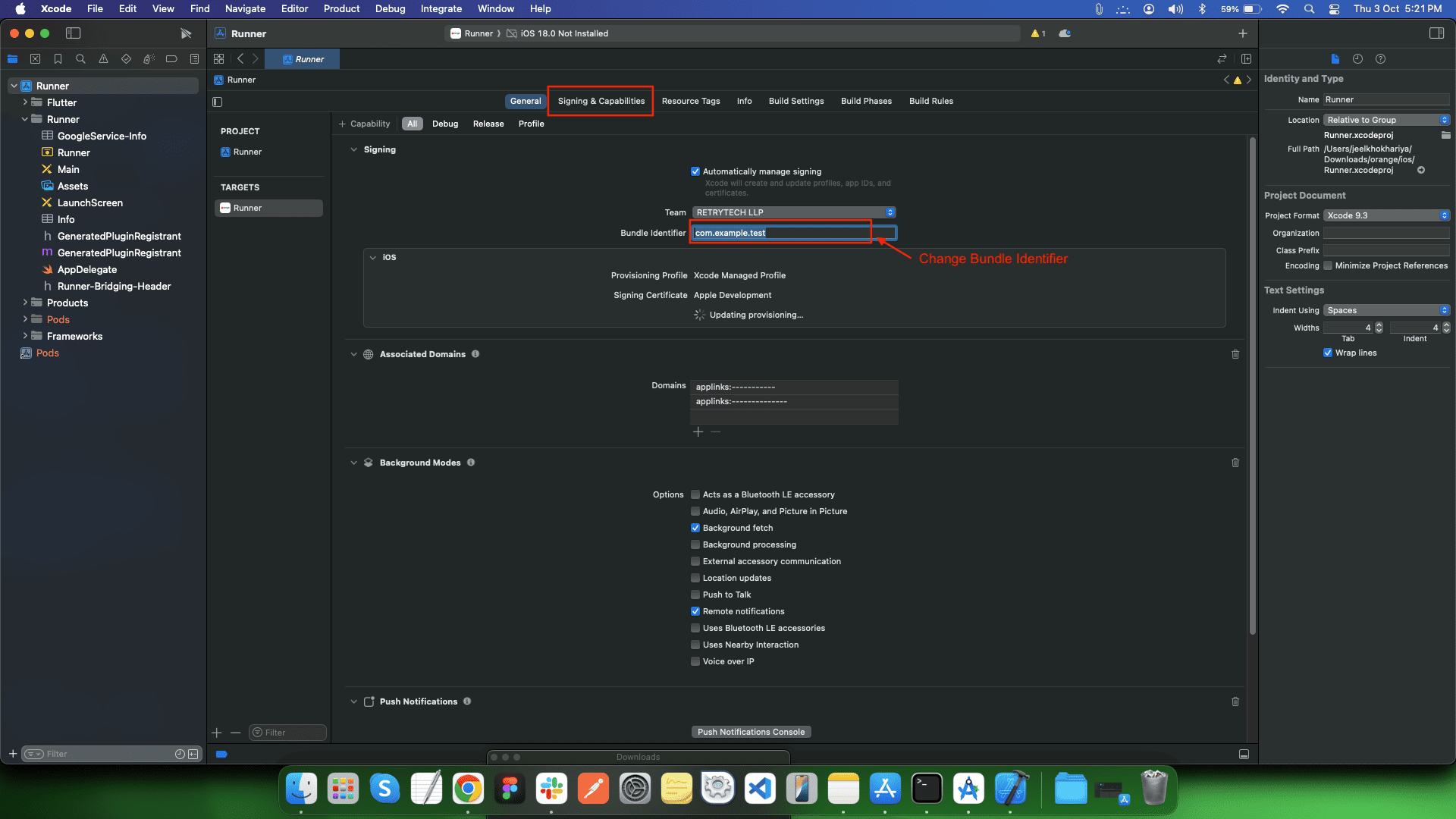This screenshot has height=819, width=1456.
Task: Disable Remote notifications checkbox
Action: (695, 611)
